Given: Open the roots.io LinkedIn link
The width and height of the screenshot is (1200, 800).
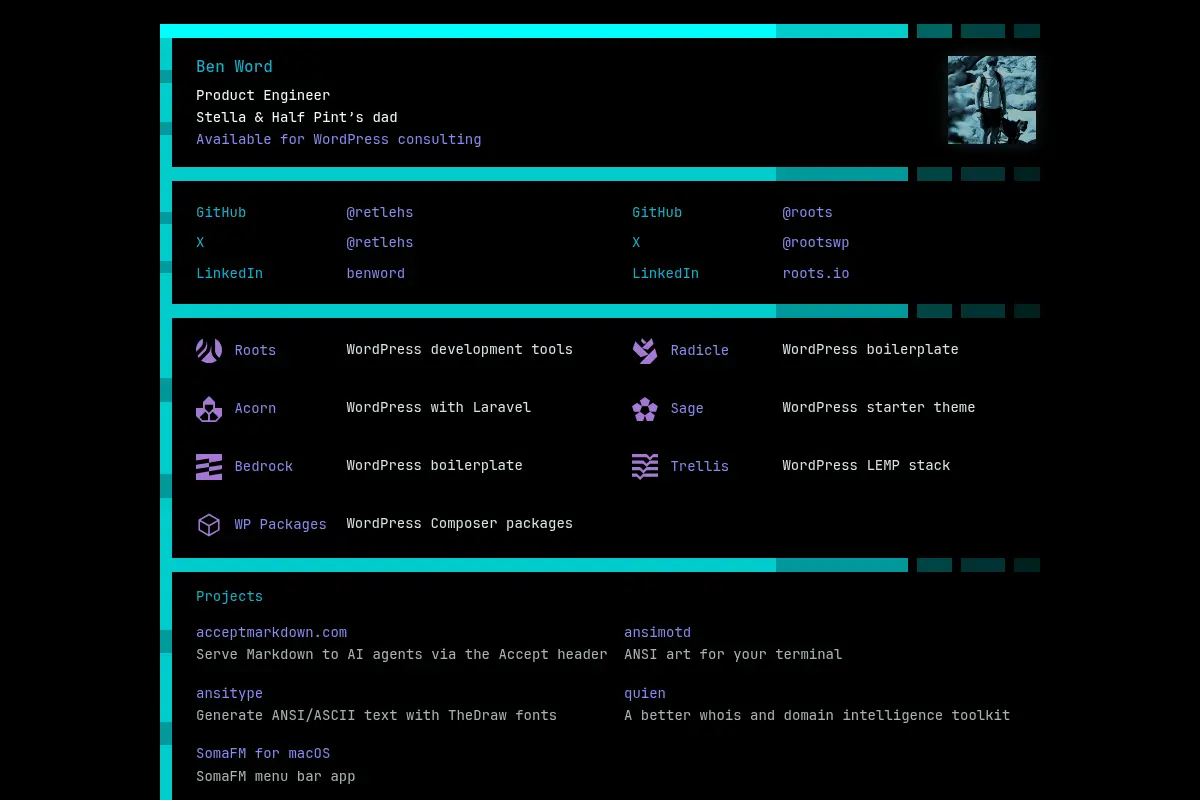Looking at the screenshot, I should [816, 273].
